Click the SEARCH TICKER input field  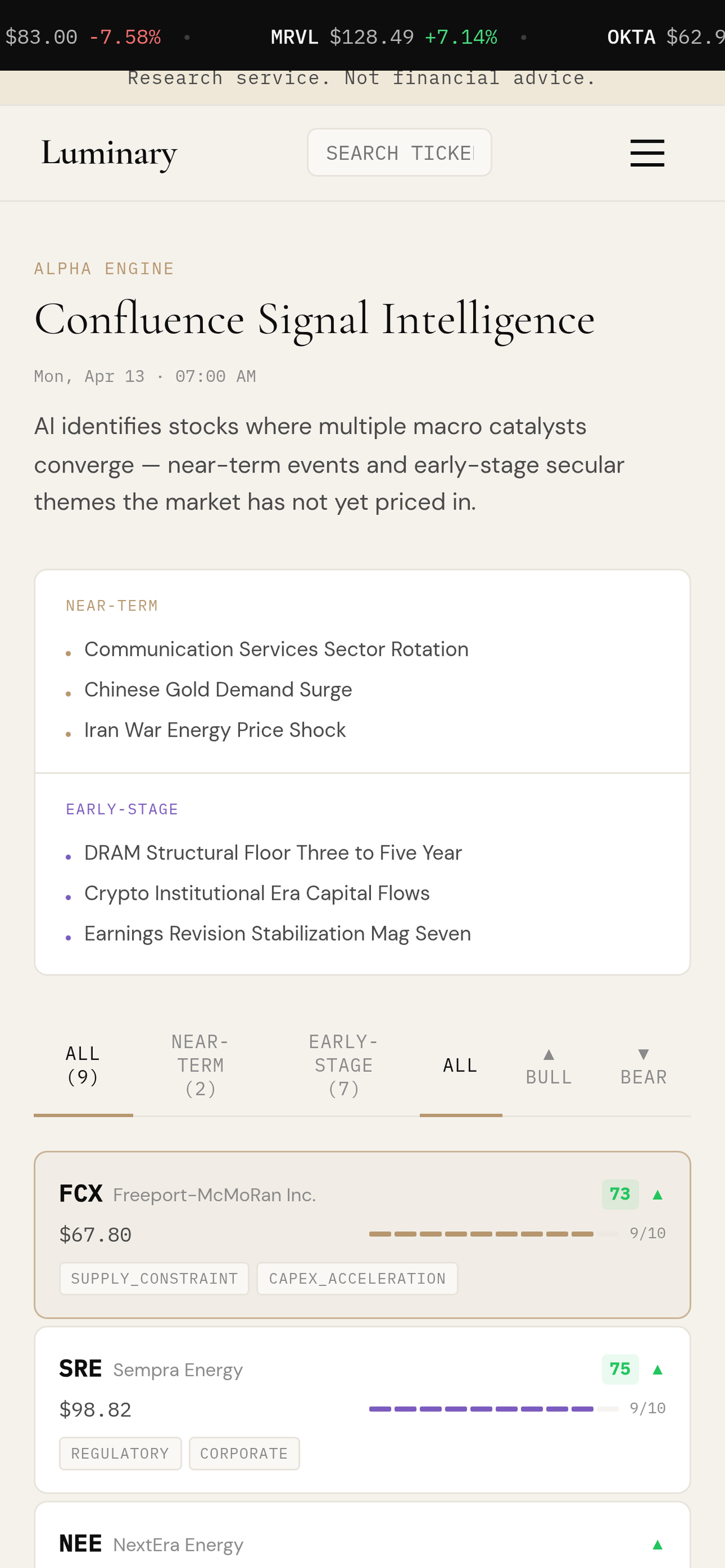(399, 153)
